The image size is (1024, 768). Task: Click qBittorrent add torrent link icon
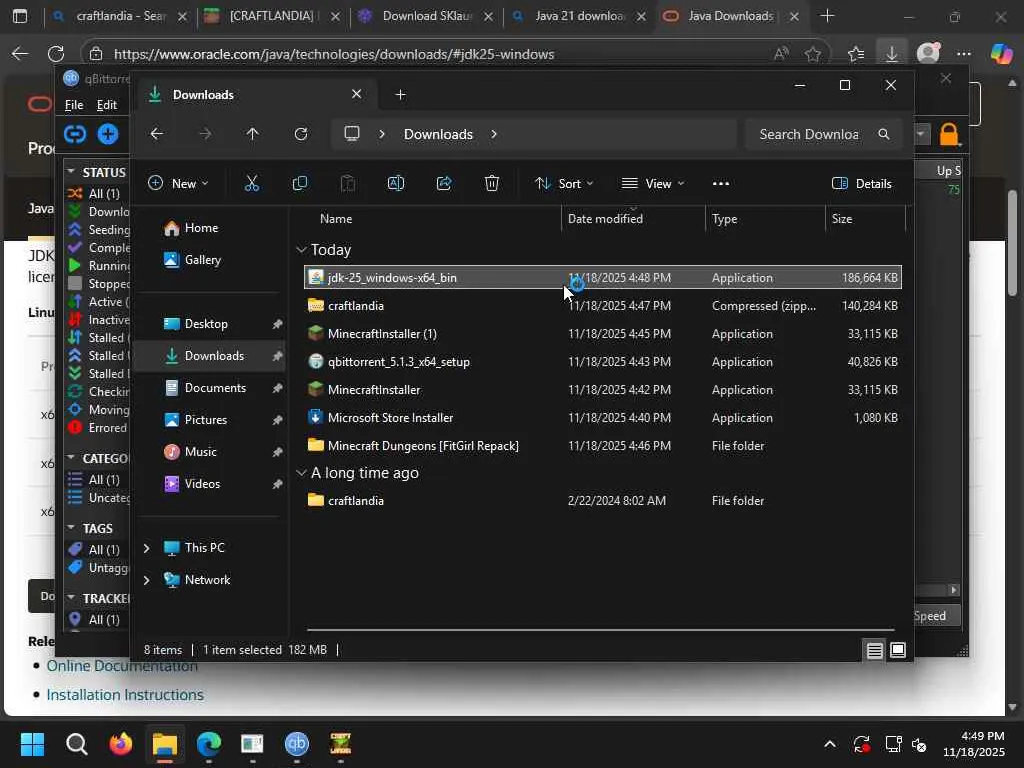(x=75, y=134)
